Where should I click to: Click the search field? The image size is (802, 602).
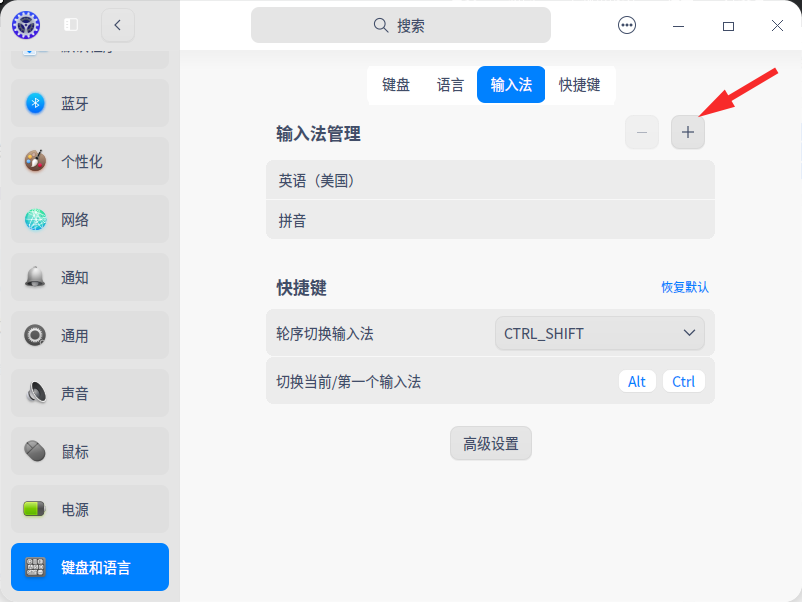(x=400, y=25)
